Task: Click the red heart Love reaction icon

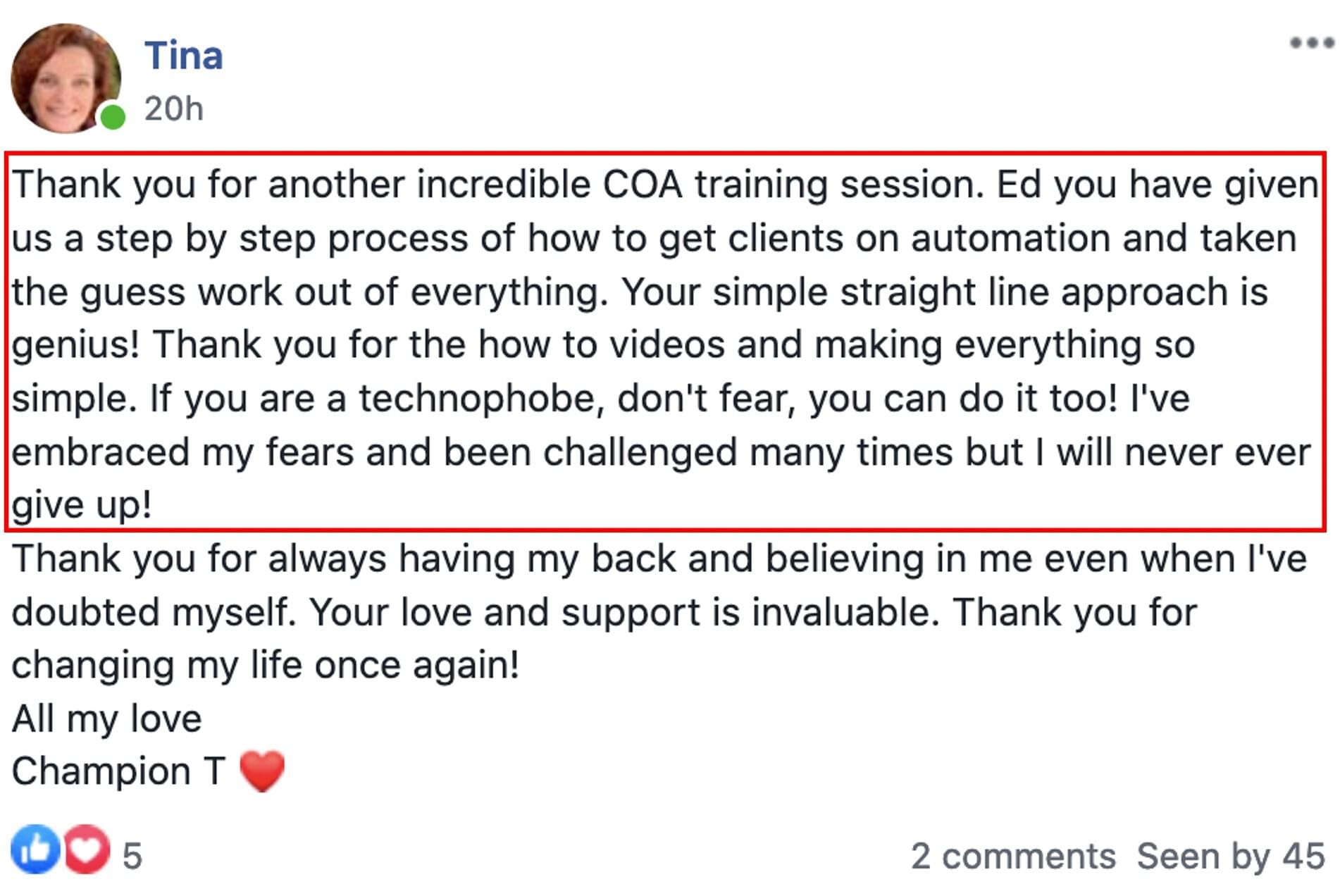Action: point(87,849)
